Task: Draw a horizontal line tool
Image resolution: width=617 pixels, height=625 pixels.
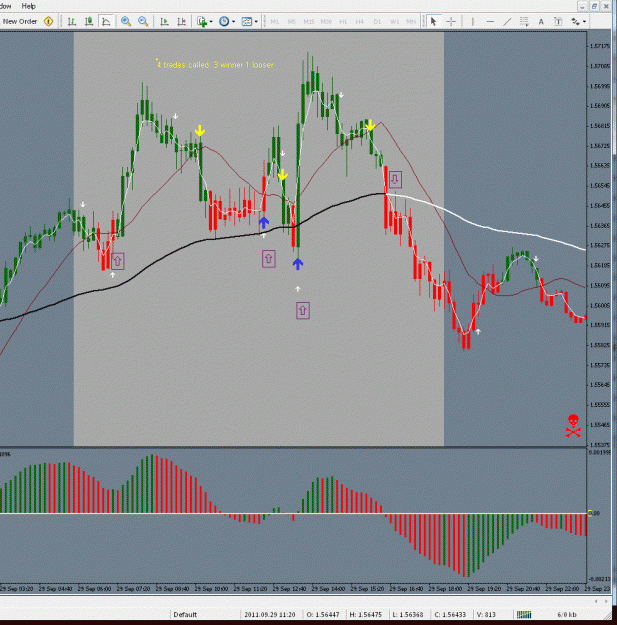Action: 490,22
